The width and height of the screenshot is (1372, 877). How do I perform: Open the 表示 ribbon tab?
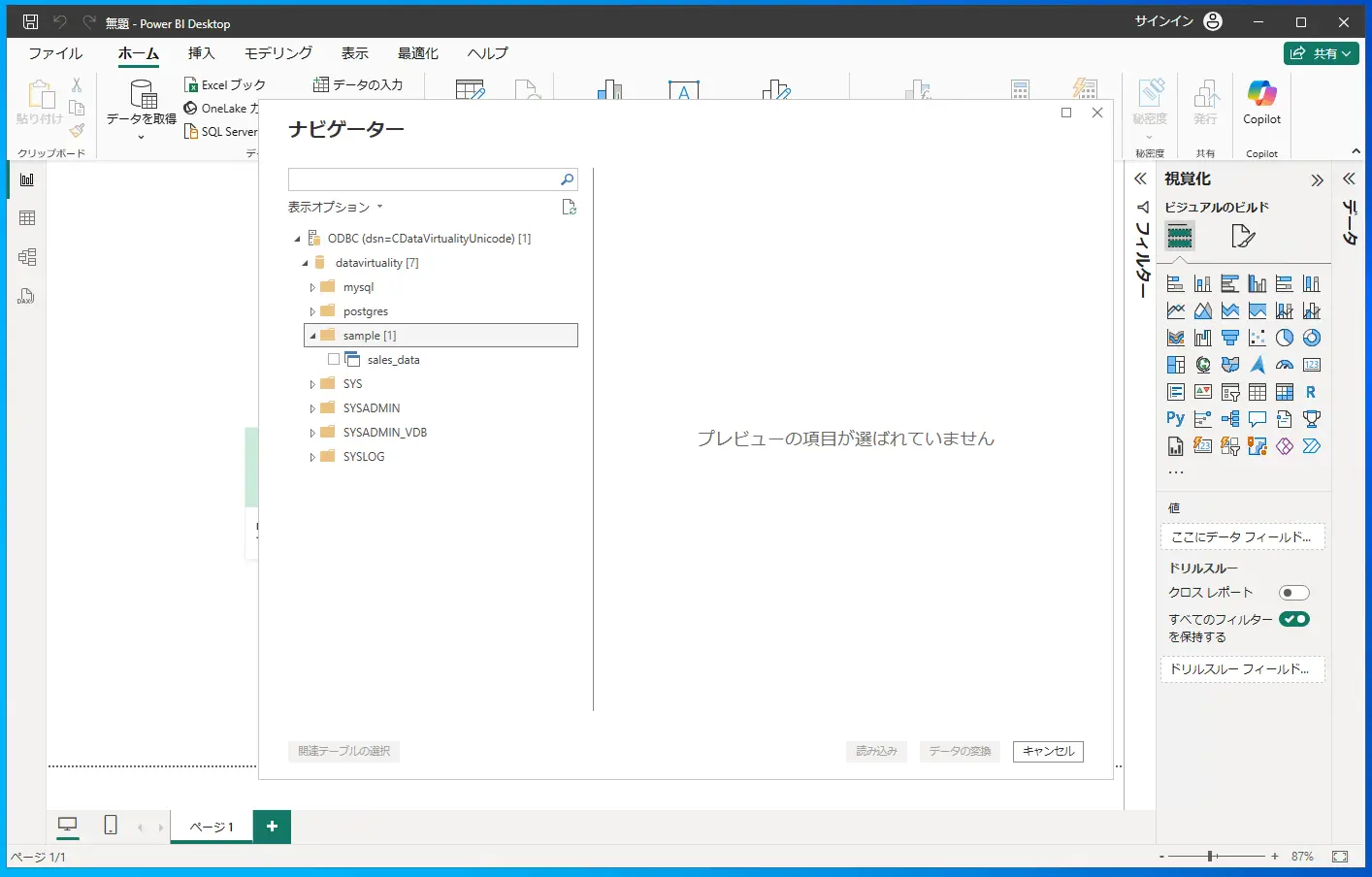355,53
